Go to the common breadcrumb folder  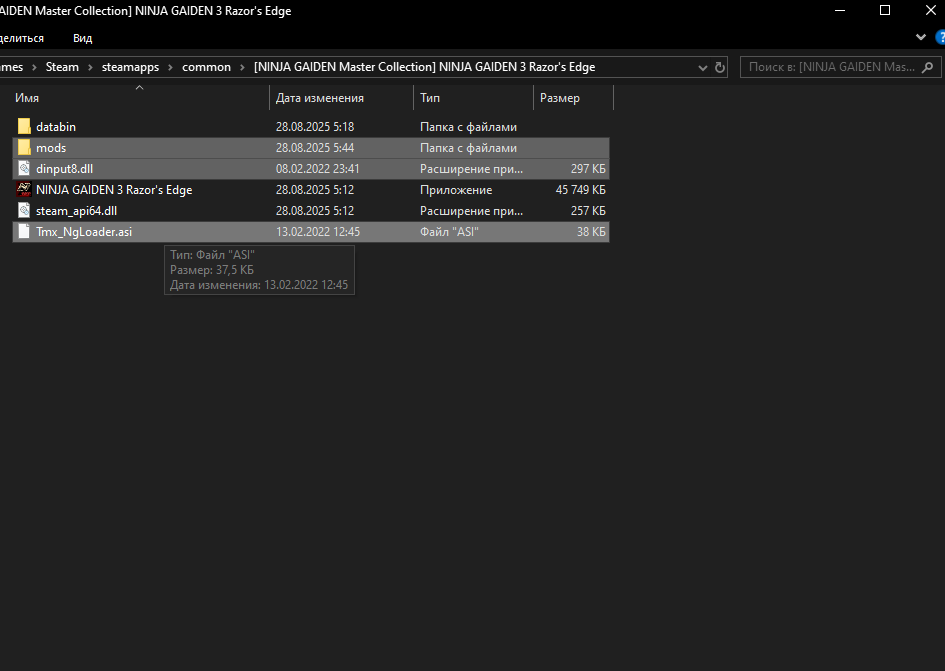[206, 67]
